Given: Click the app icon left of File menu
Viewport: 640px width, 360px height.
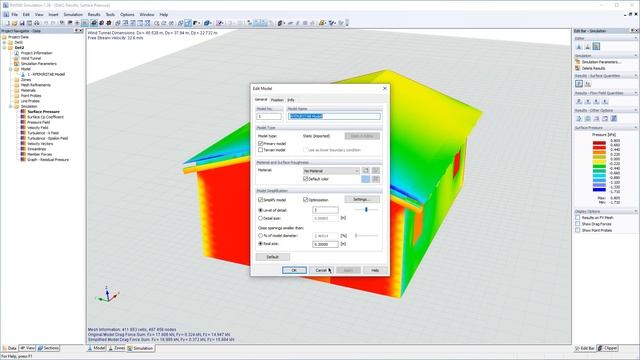Looking at the screenshot, I should (6, 14).
